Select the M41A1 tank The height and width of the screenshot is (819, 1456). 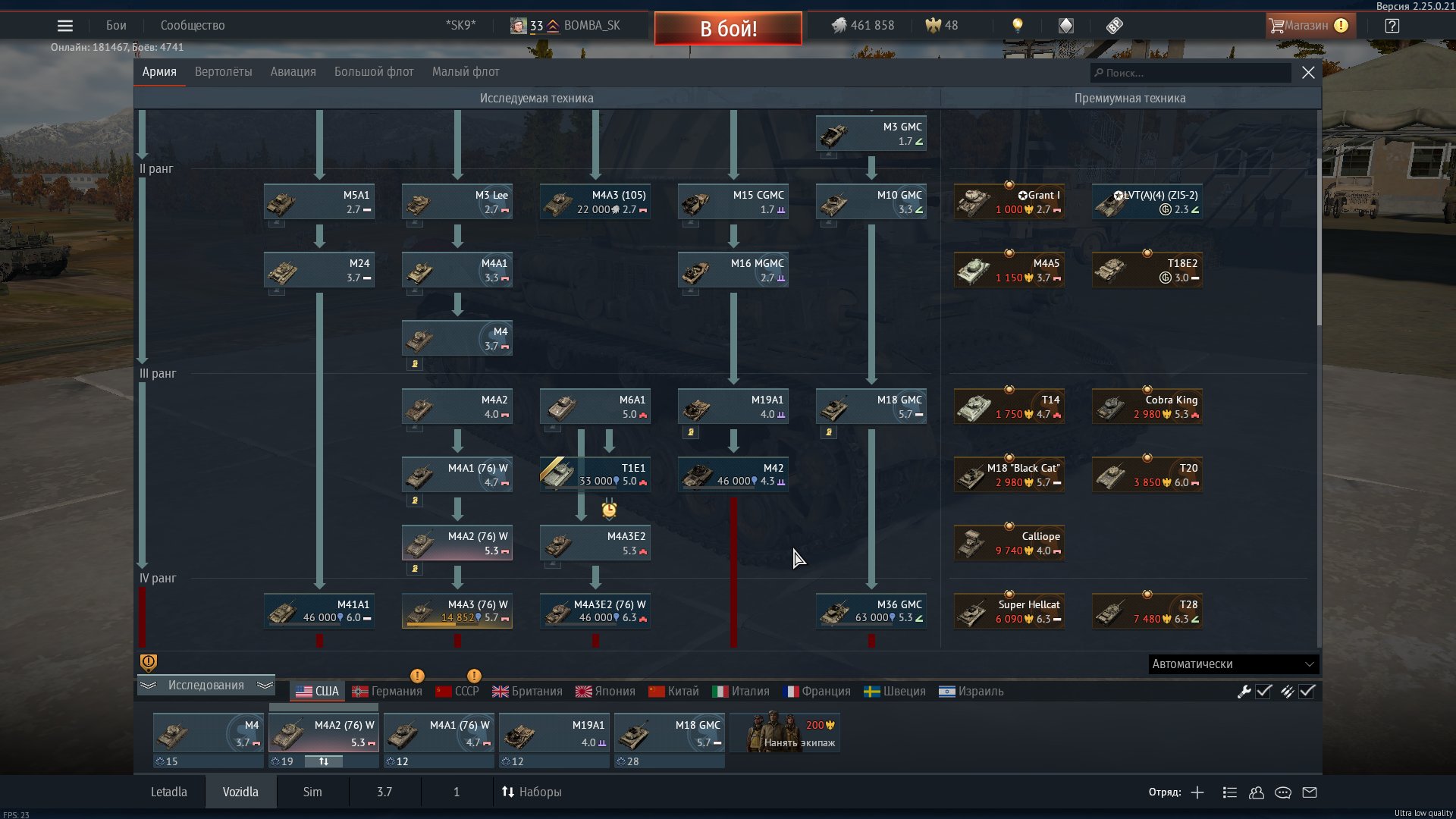319,611
